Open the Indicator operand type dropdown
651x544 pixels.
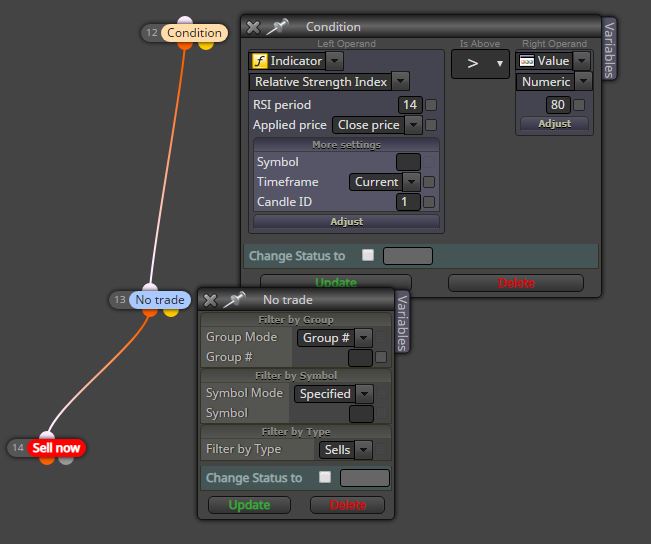tap(335, 61)
